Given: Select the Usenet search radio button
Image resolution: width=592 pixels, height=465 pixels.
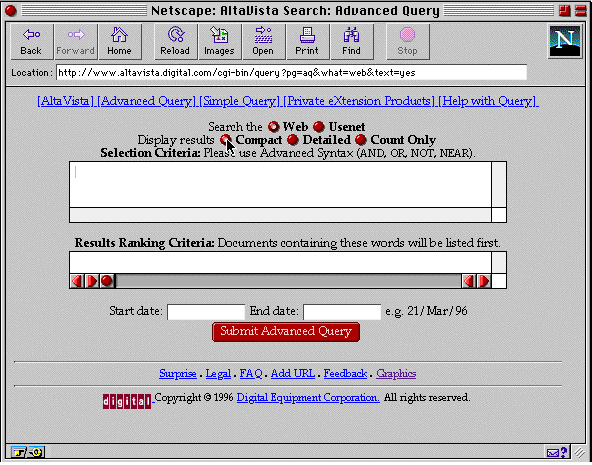Looking at the screenshot, I should (x=319, y=127).
